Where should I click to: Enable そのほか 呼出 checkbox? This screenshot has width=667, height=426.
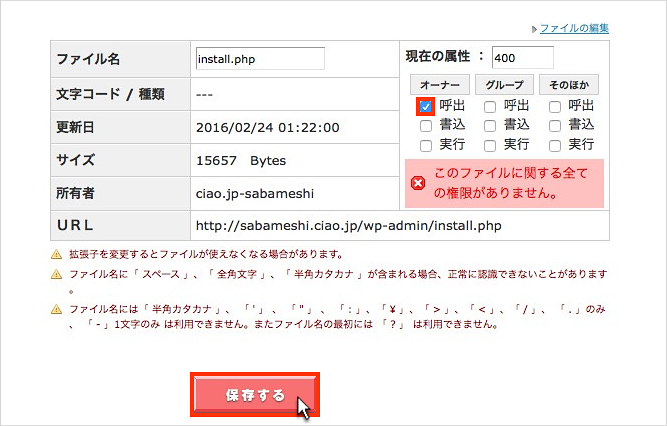(x=555, y=106)
